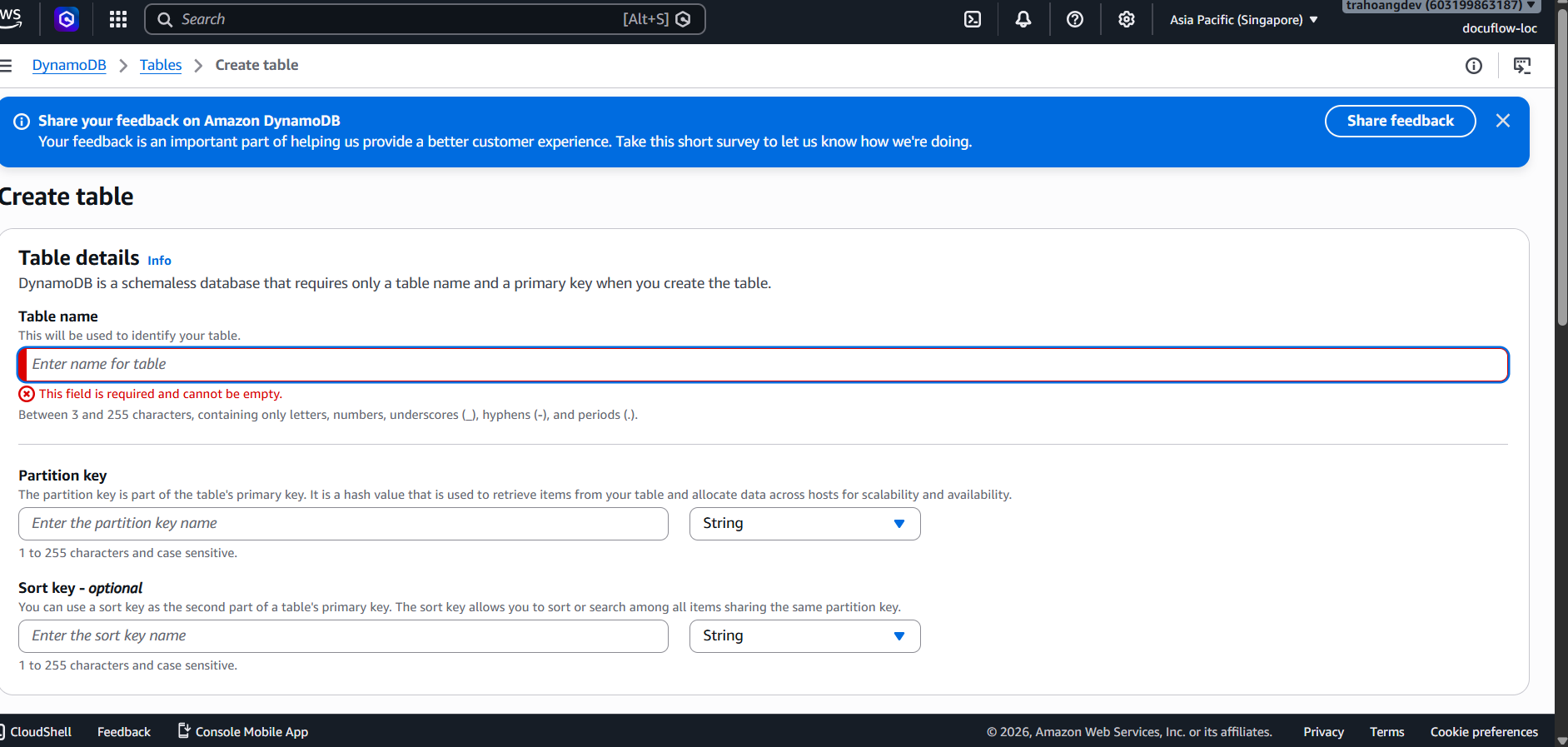Open the partition key type String dropdown

tap(804, 524)
